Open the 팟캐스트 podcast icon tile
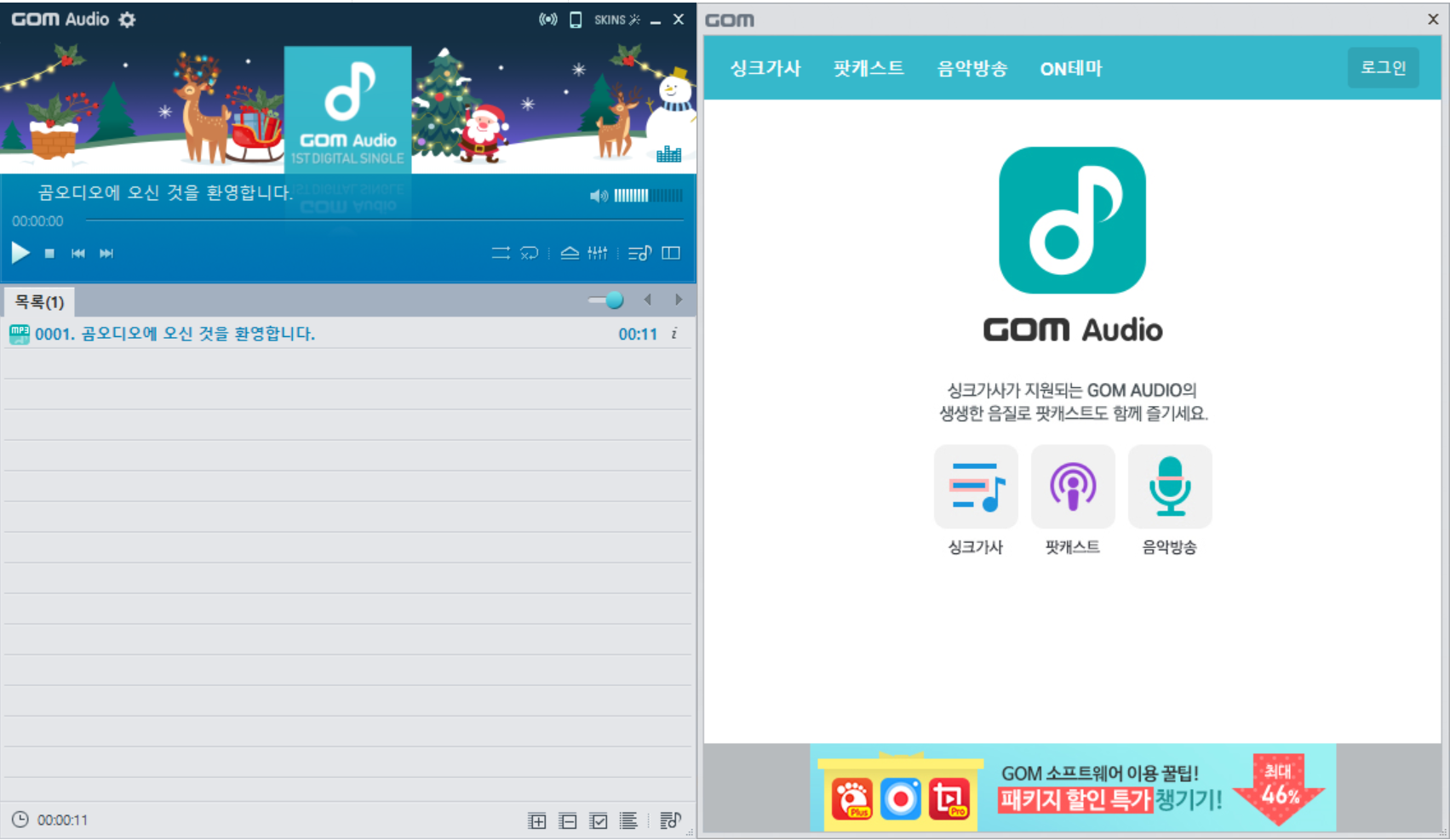Viewport: 1450px width, 840px height. [x=1073, y=487]
